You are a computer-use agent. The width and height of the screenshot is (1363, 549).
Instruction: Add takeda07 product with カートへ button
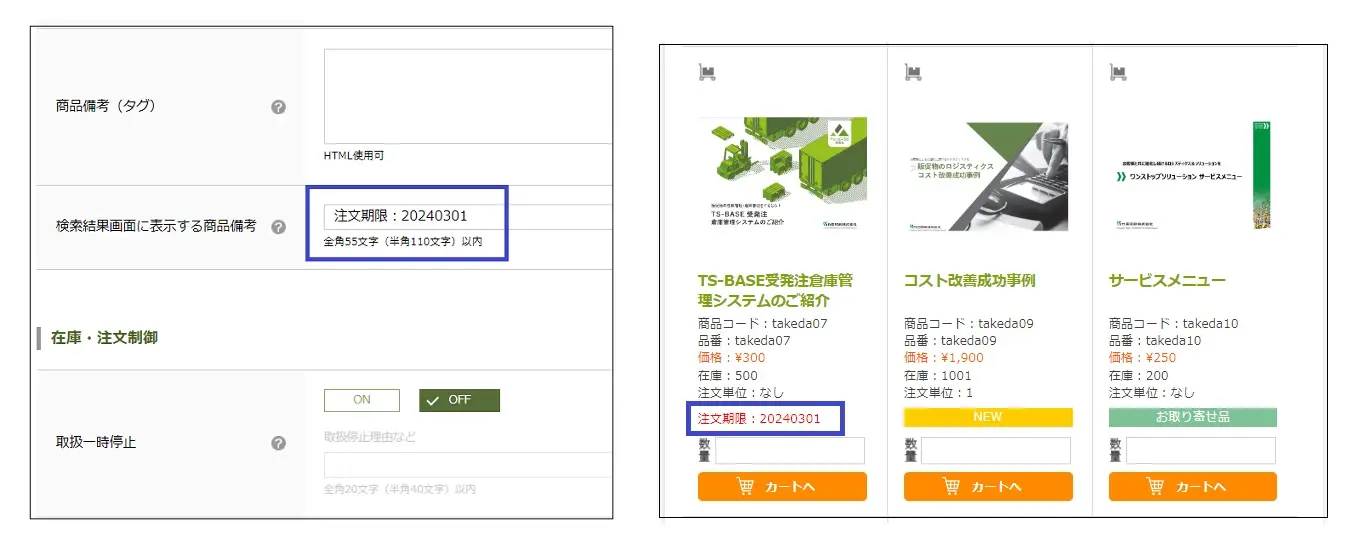782,487
